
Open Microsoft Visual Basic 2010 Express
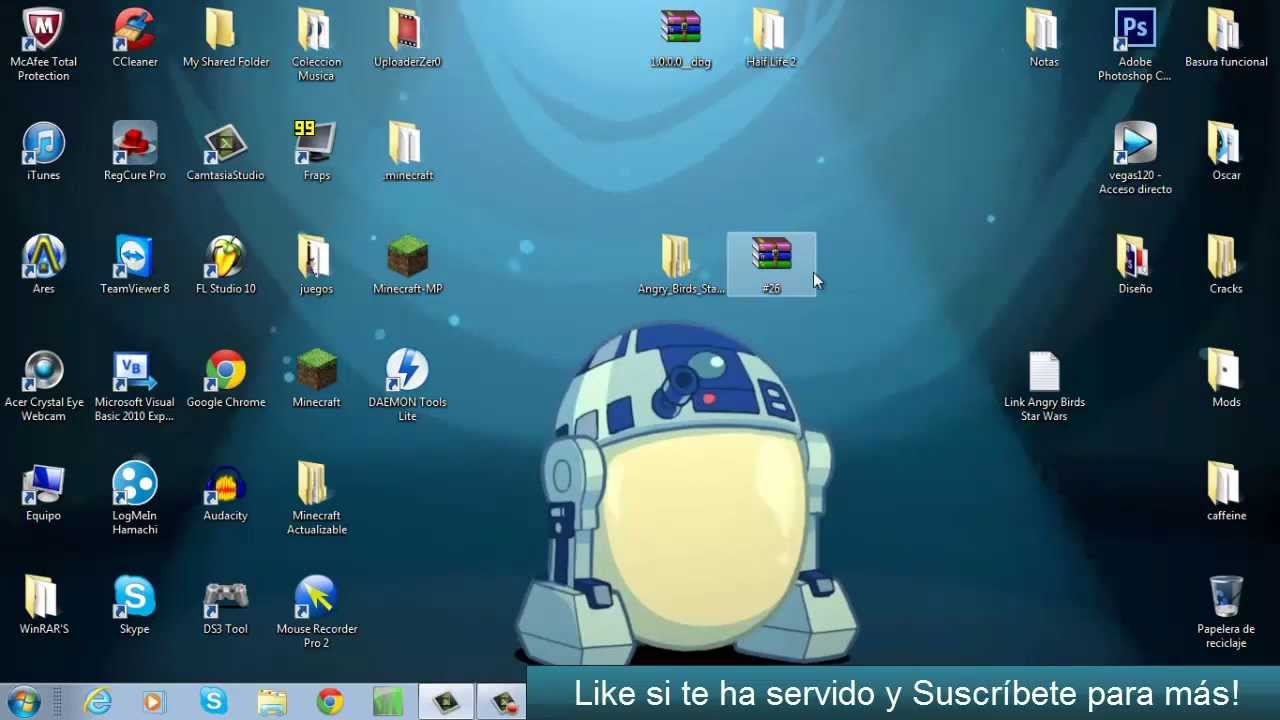point(135,385)
